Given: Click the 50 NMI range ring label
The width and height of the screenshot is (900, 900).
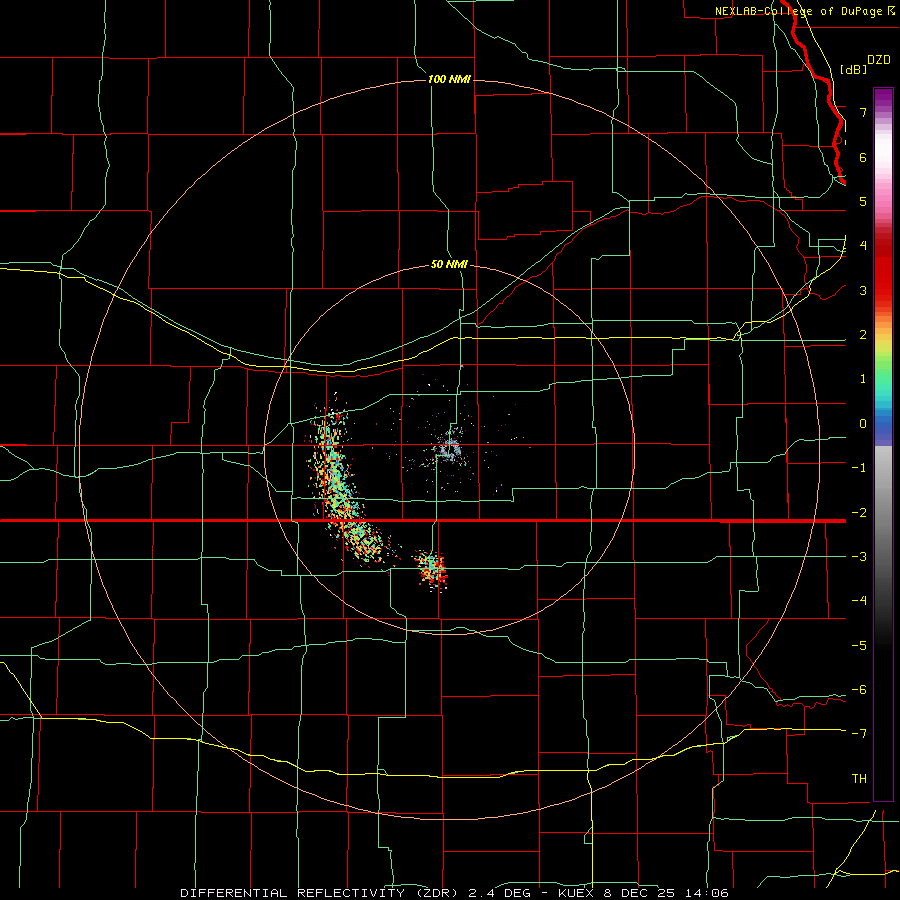Looking at the screenshot, I should pos(449,264).
